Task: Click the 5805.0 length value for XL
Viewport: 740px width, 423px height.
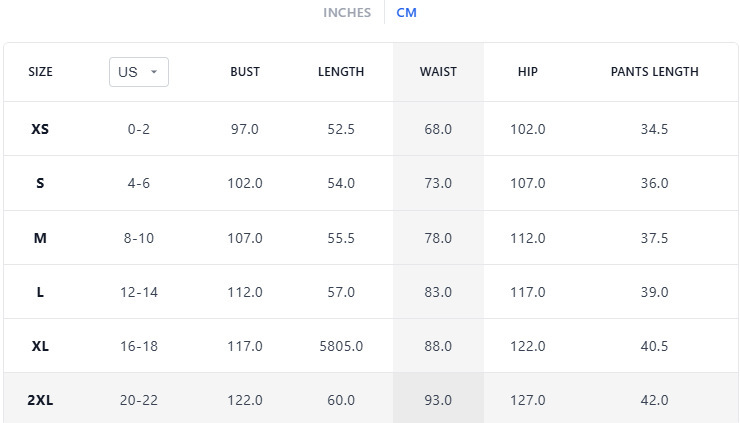Action: 341,346
